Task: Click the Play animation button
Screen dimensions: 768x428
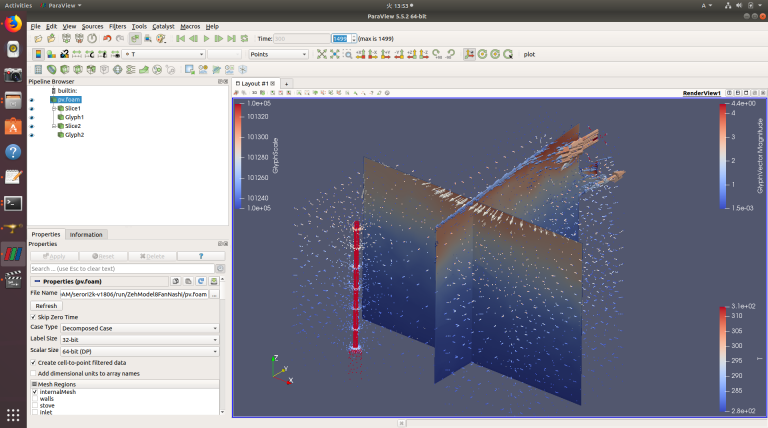Action: [x=206, y=38]
